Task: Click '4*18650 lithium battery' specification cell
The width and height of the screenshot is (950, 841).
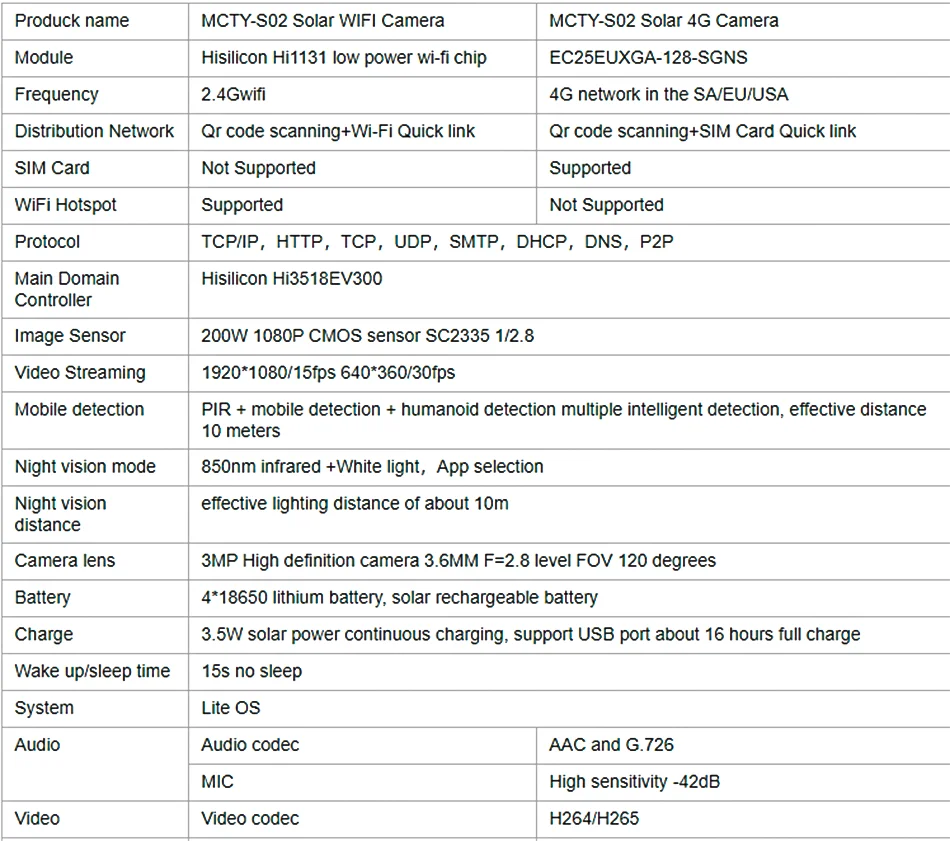Action: 569,598
